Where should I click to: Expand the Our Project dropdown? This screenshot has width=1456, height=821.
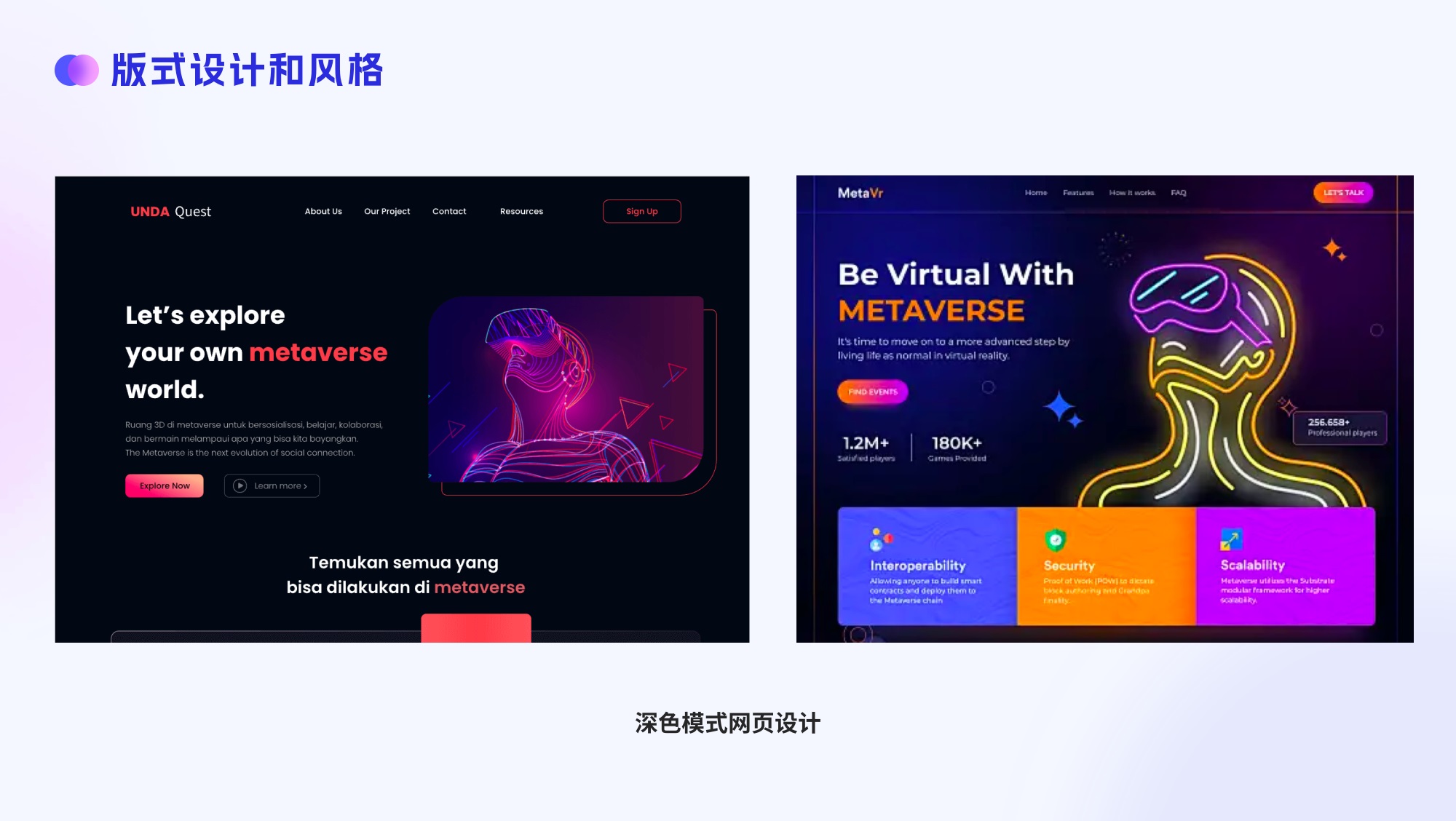[387, 210]
